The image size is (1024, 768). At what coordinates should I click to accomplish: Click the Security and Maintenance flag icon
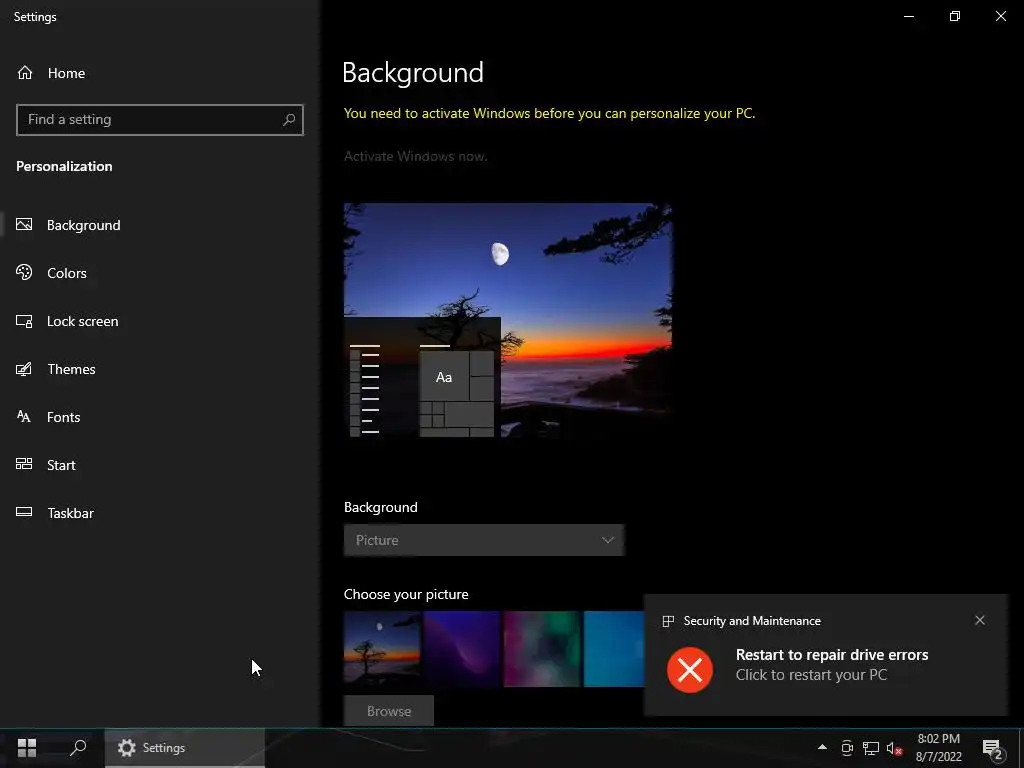(x=668, y=621)
